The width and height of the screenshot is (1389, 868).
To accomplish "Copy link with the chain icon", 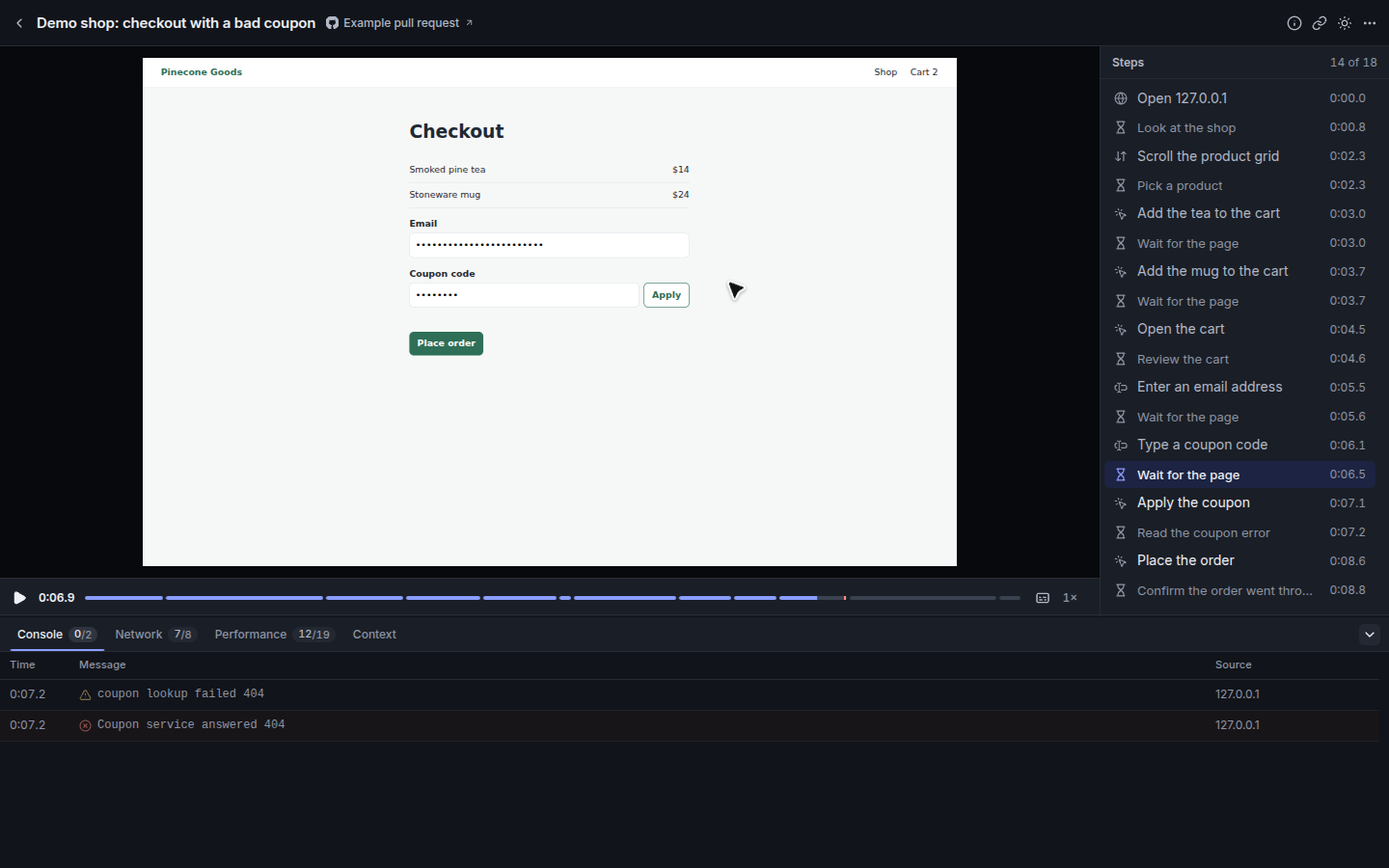I will (x=1320, y=23).
